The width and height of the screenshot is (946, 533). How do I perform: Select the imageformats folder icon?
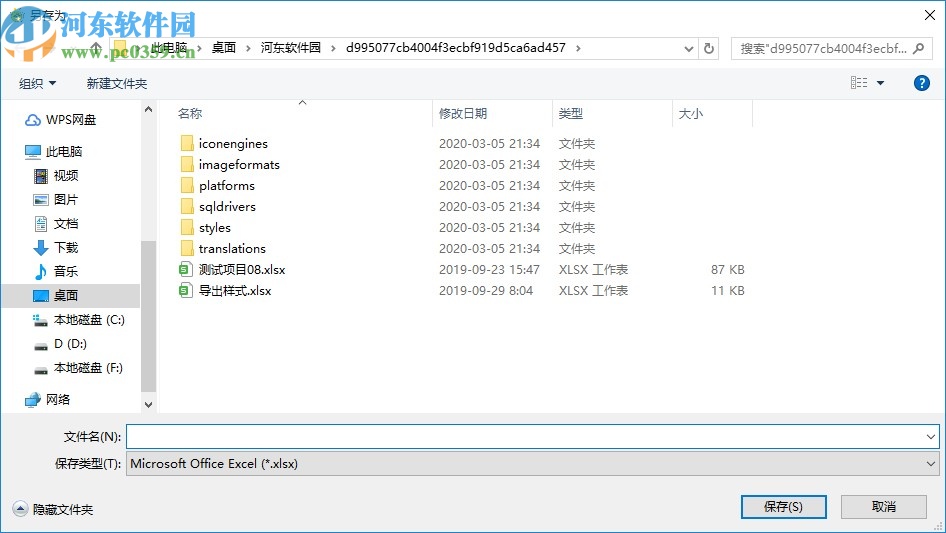(x=187, y=164)
